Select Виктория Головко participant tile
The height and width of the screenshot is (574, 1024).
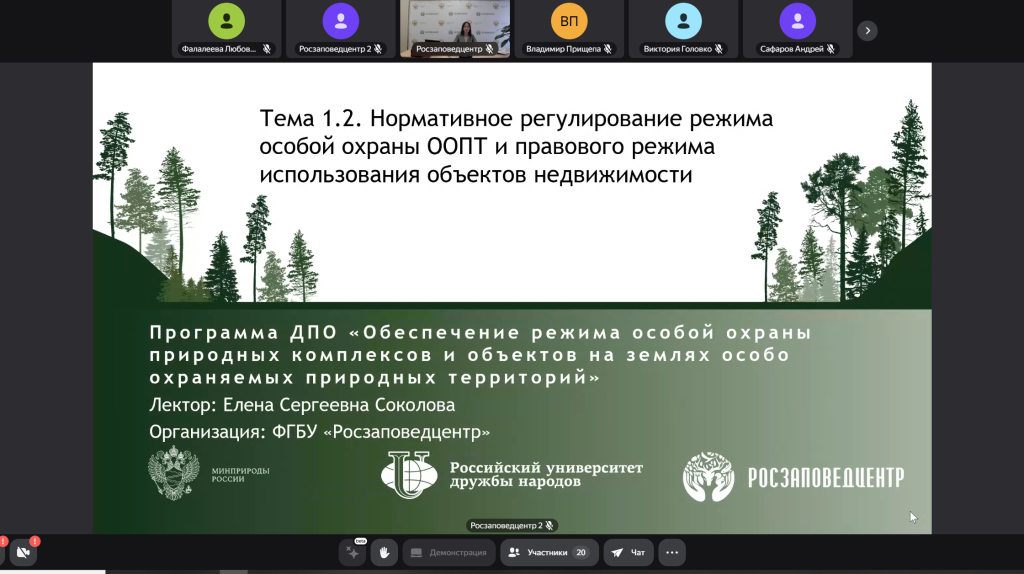point(684,29)
